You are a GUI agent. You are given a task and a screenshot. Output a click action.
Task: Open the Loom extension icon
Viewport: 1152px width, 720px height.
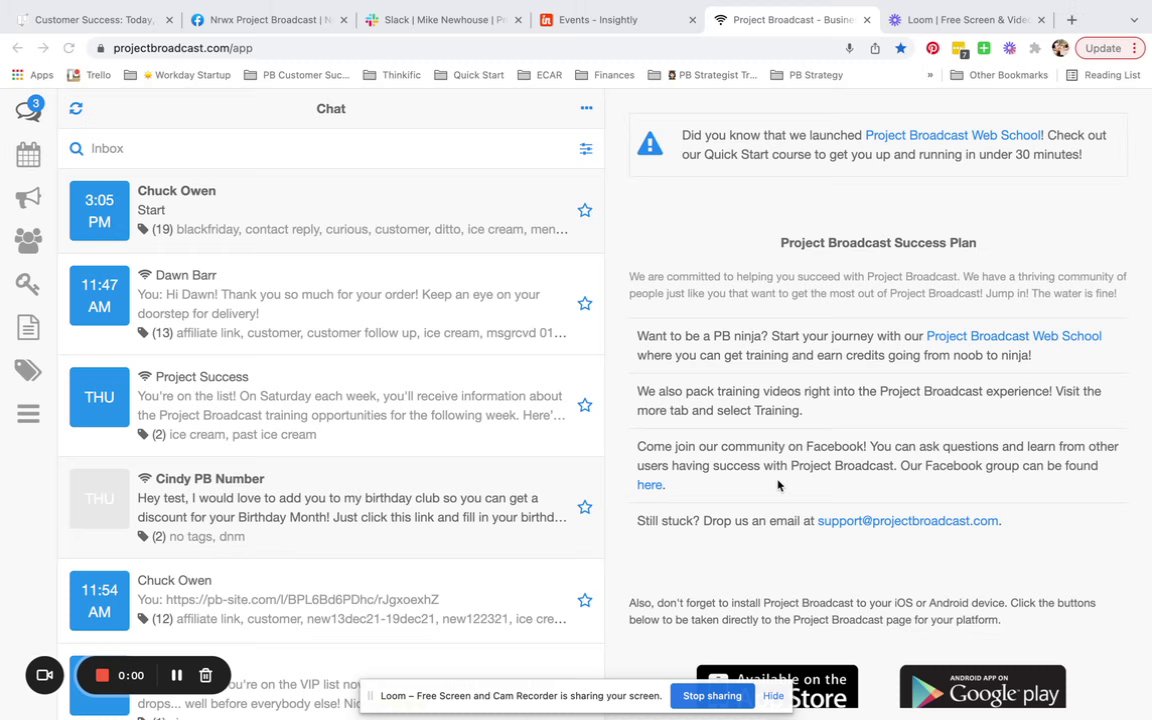(x=1009, y=48)
